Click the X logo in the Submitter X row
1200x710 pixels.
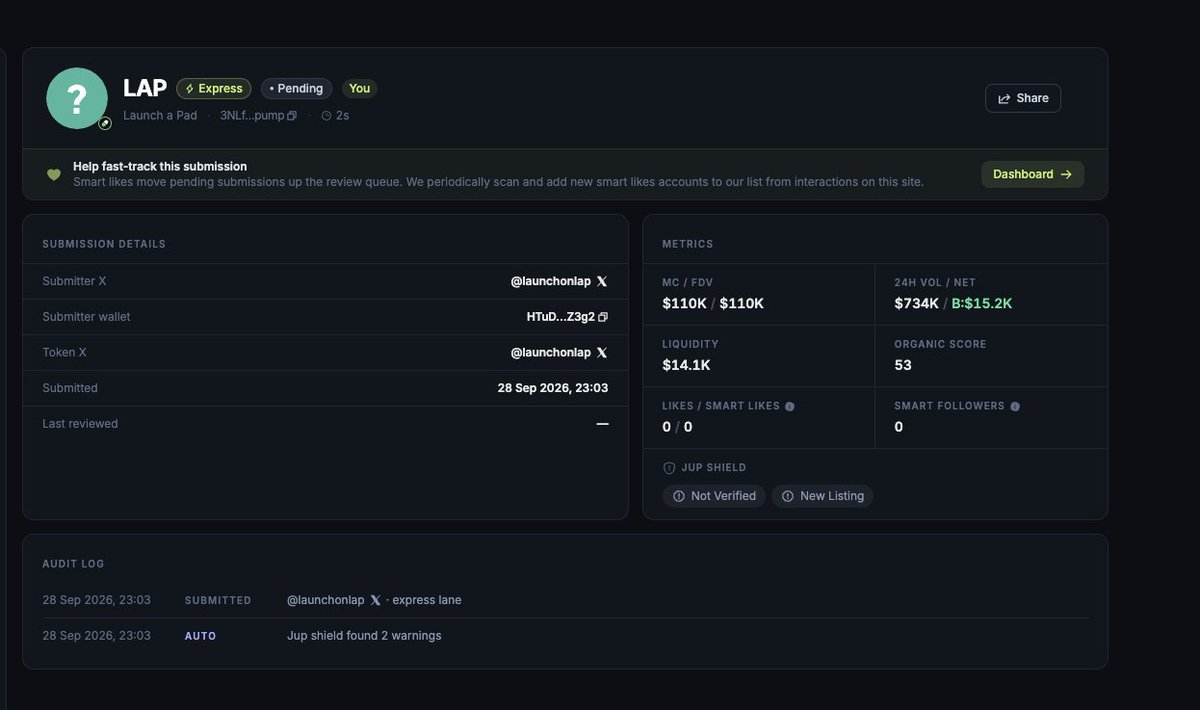(x=602, y=281)
